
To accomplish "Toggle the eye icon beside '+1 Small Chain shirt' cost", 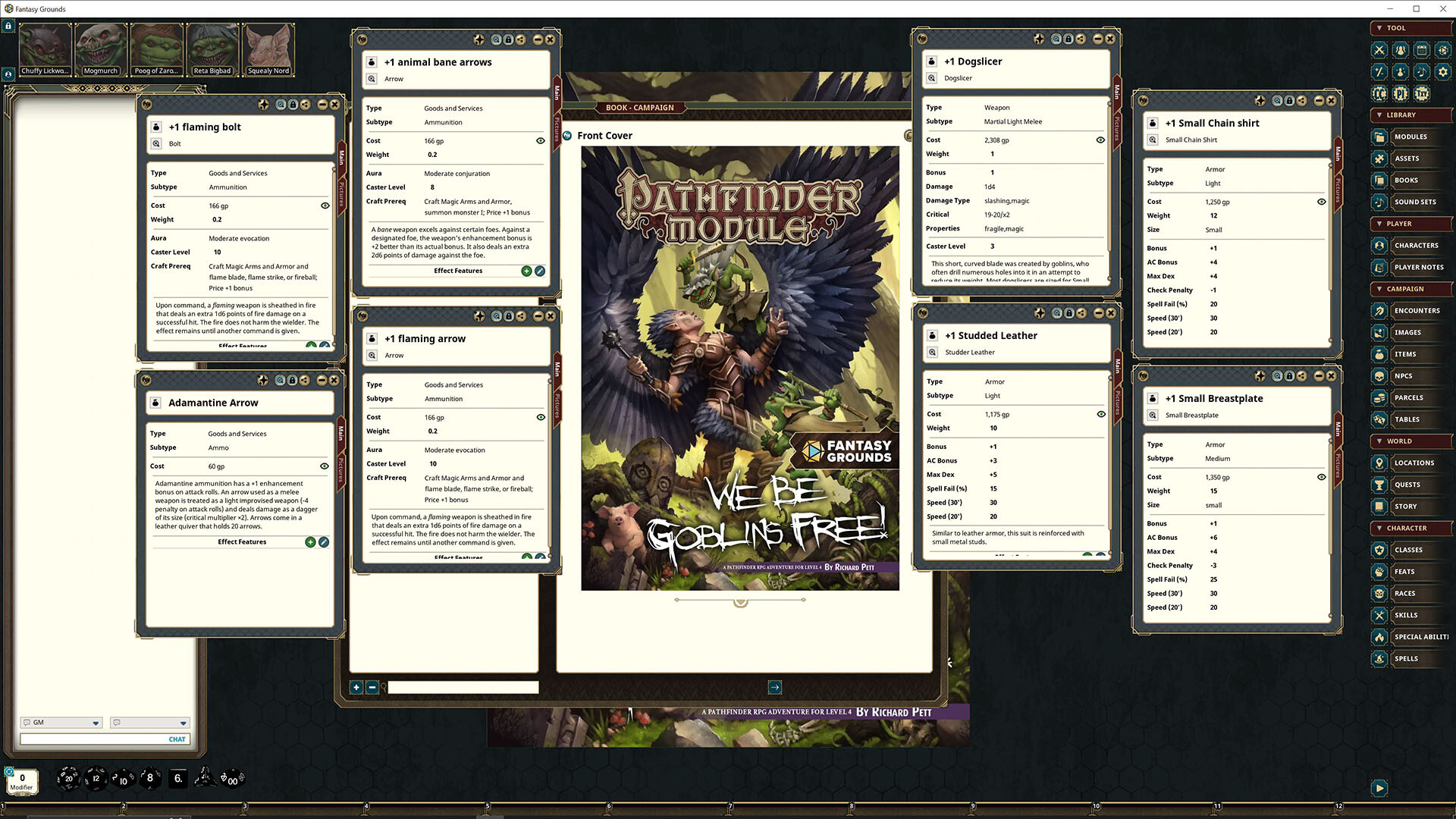I will click(x=1322, y=202).
